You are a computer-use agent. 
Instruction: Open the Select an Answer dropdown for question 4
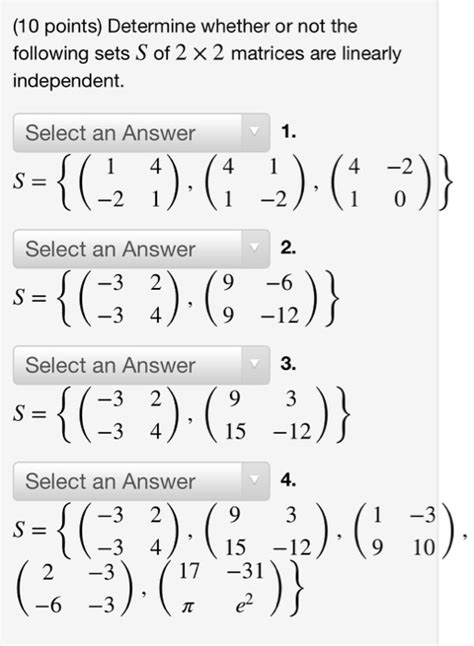141,481
